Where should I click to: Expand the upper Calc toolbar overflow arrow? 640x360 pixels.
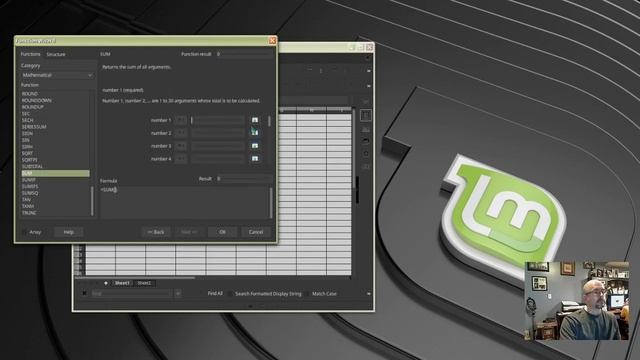(x=369, y=71)
